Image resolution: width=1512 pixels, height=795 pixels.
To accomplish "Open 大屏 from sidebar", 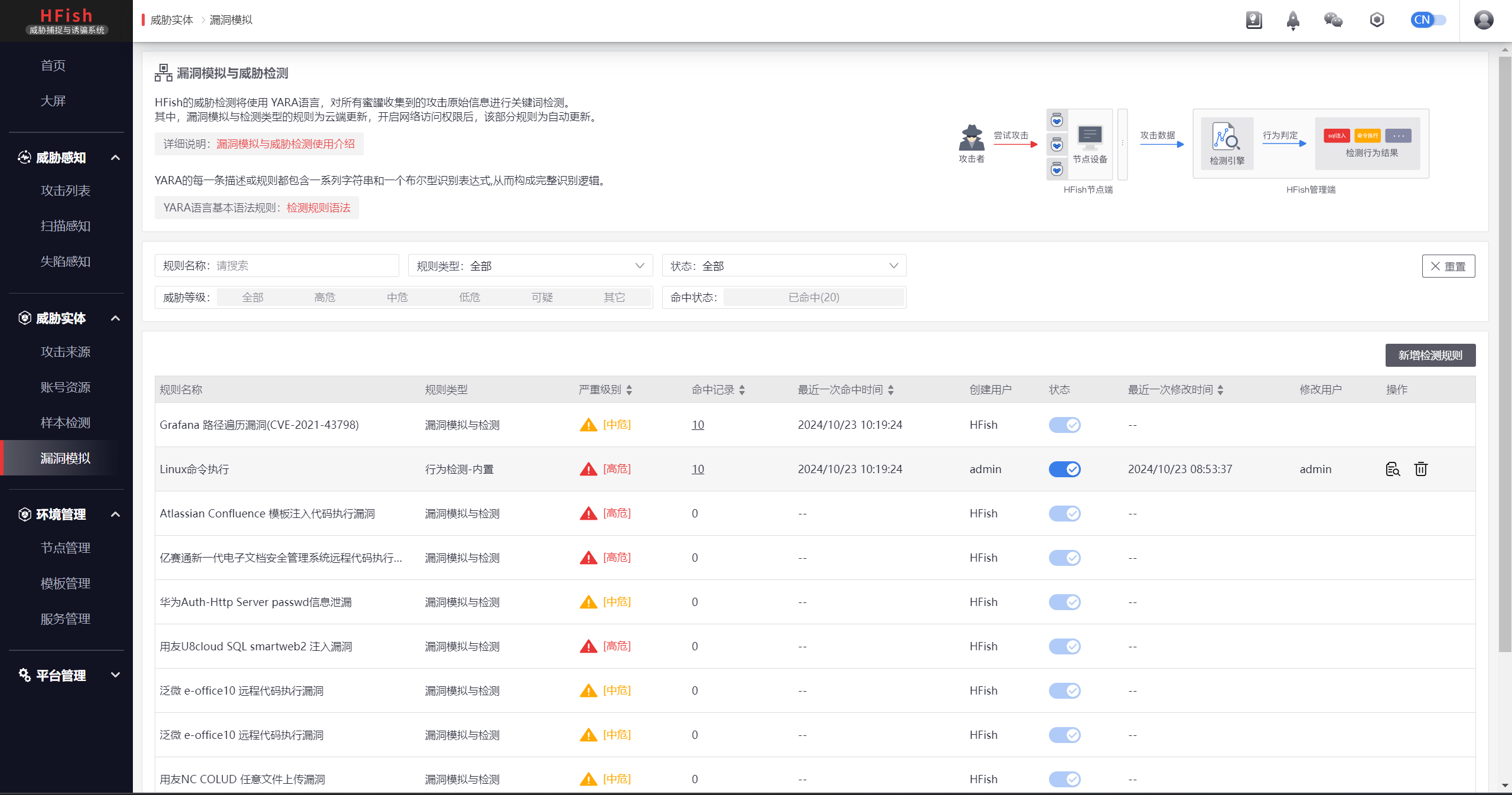I will pyautogui.click(x=53, y=101).
